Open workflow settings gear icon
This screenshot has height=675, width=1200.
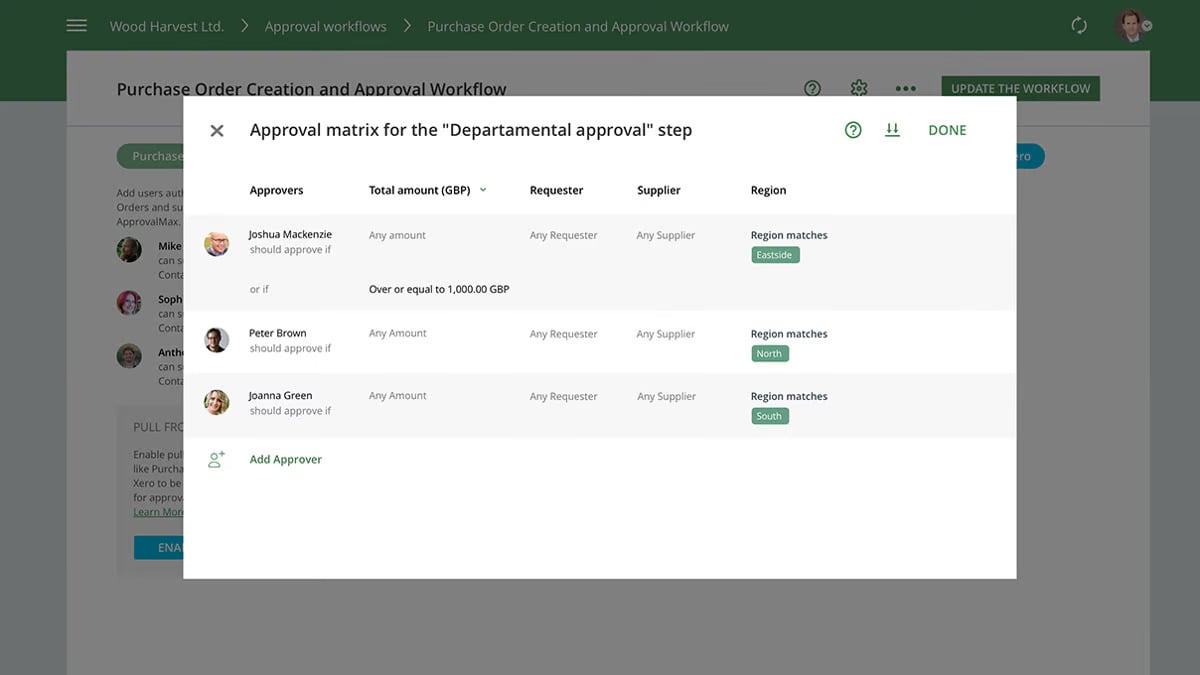coord(859,88)
